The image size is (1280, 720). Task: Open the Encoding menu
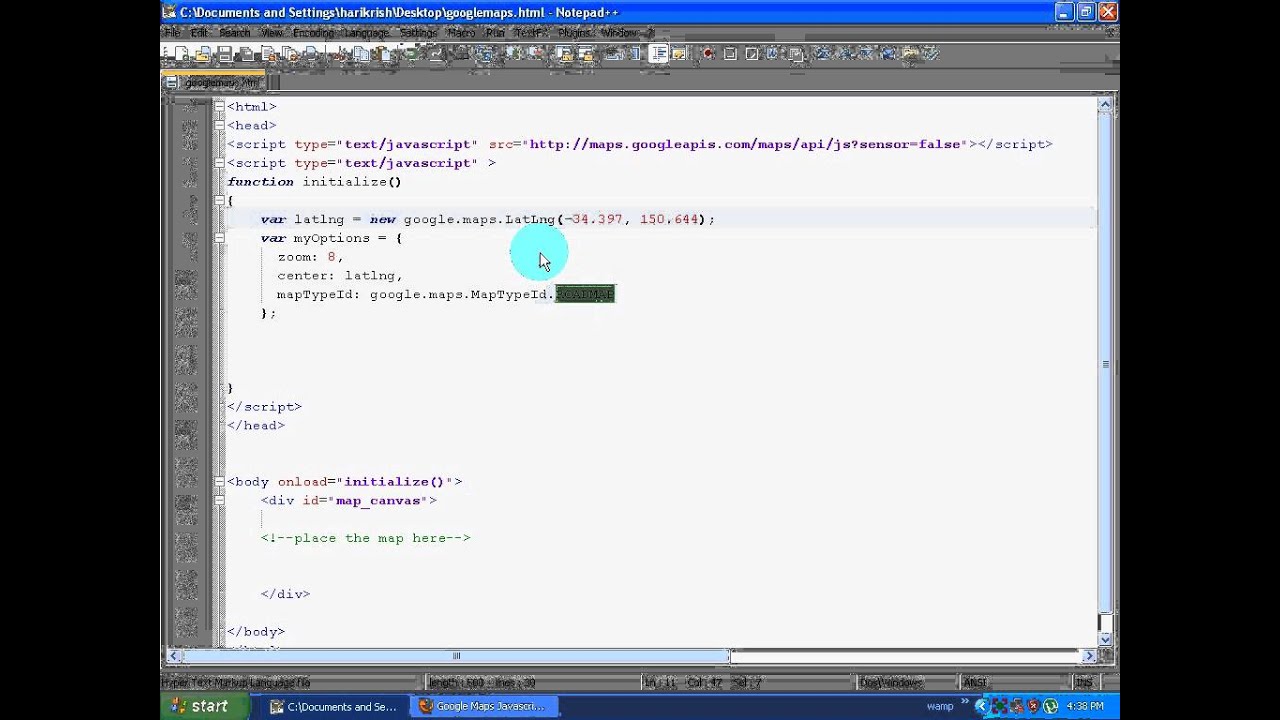[313, 33]
